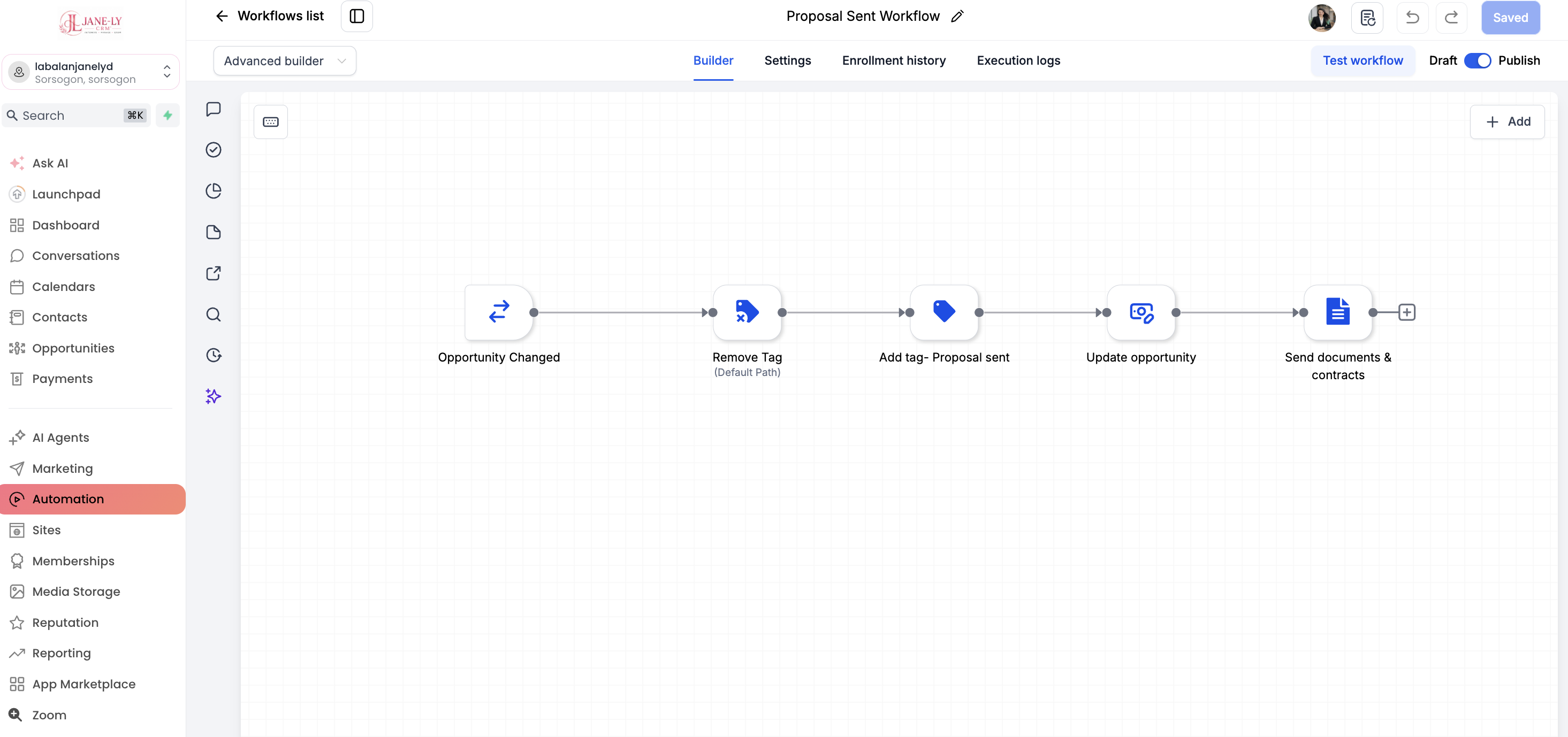Screen dimensions: 1568x737
Task: Open Reporting in the sidebar
Action: (61, 652)
